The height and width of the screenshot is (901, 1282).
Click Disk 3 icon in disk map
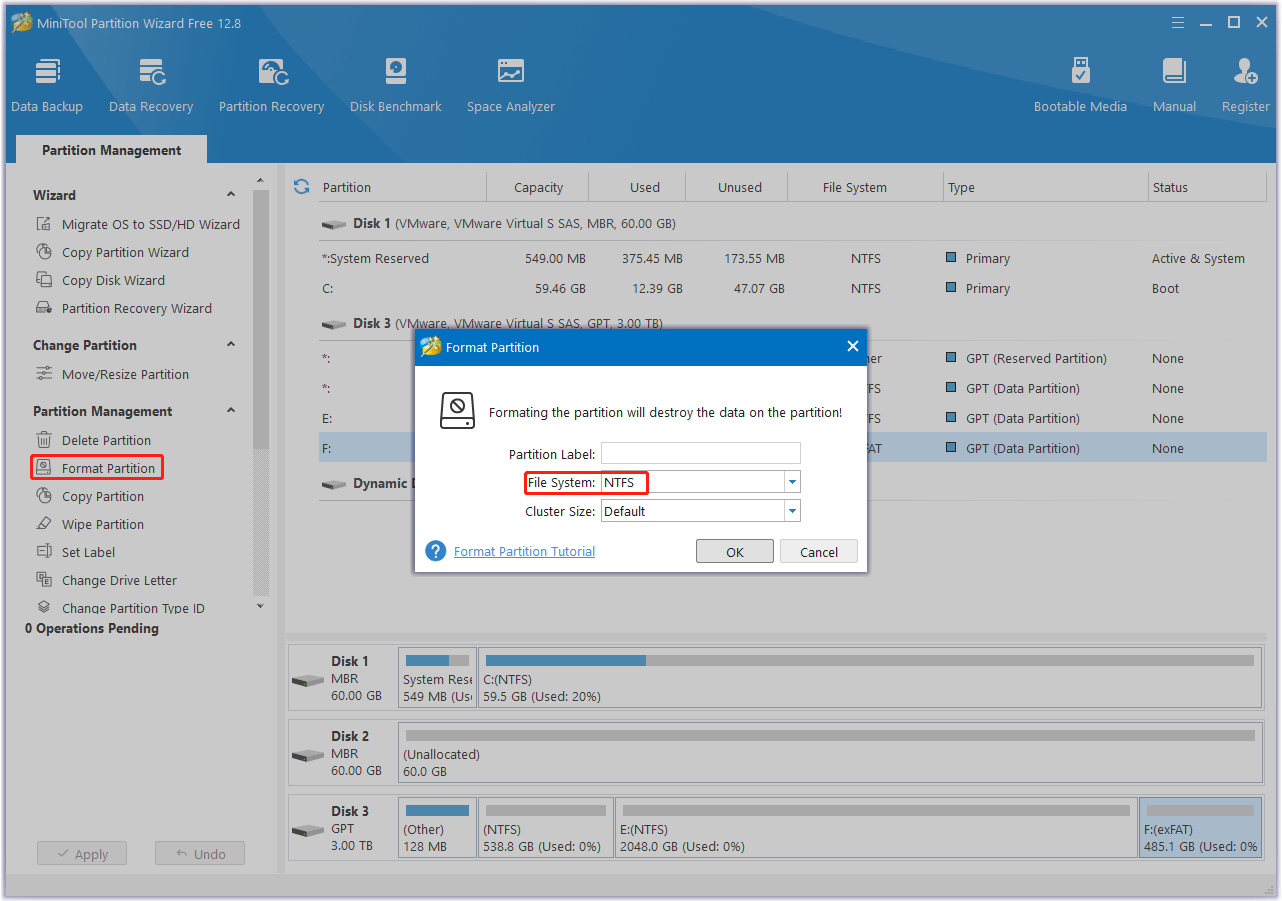(x=308, y=830)
